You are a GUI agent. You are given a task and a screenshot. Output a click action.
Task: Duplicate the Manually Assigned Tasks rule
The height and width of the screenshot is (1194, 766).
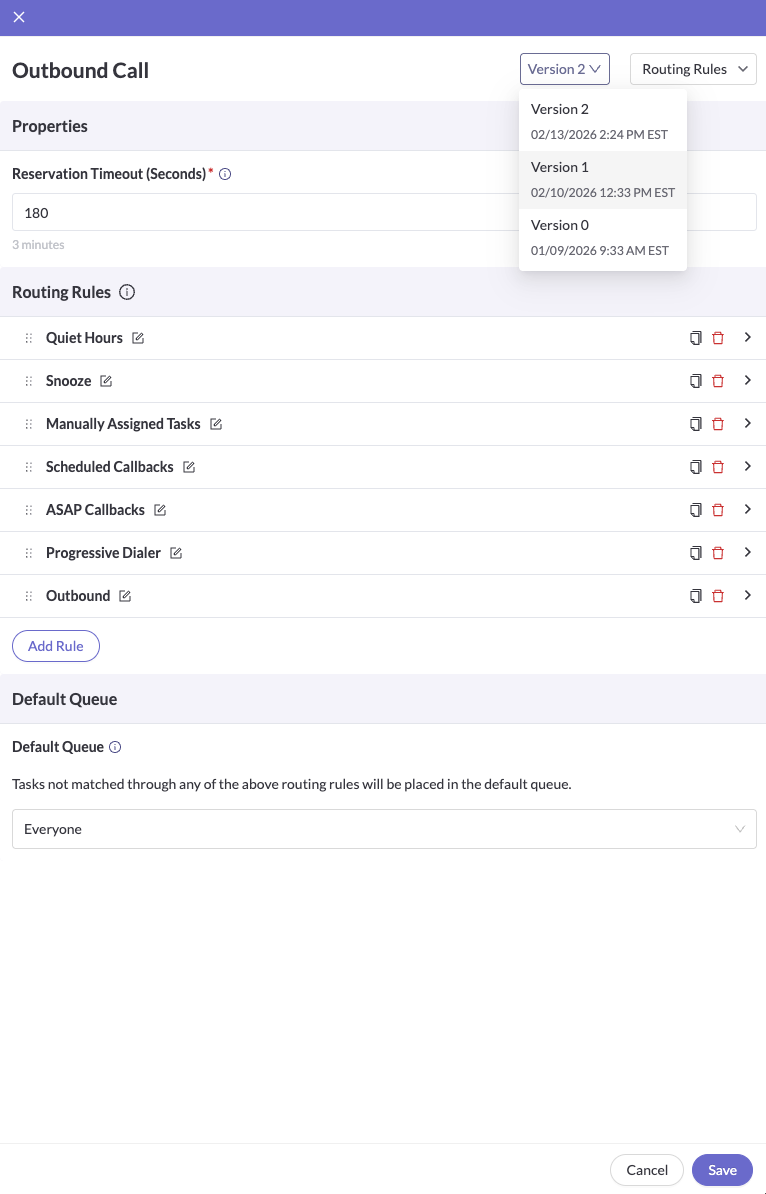click(695, 423)
